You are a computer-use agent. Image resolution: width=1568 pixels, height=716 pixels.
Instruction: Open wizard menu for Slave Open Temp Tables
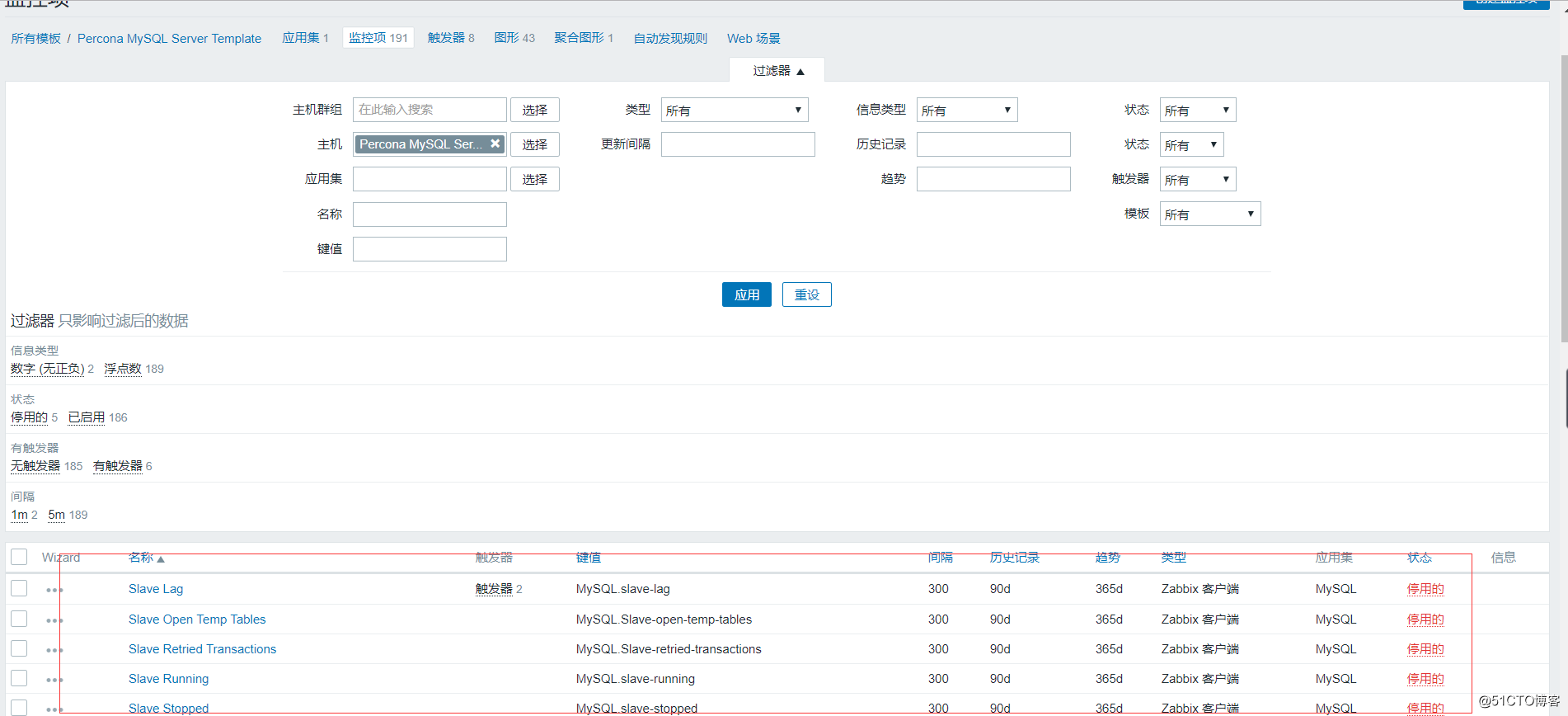pyautogui.click(x=54, y=620)
